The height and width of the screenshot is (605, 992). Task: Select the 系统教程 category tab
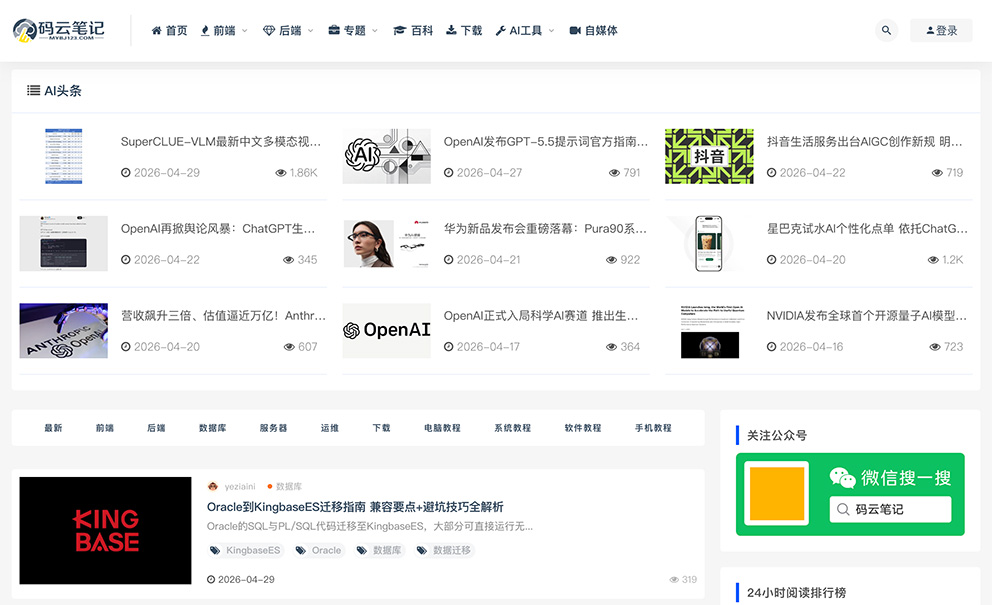click(x=512, y=428)
